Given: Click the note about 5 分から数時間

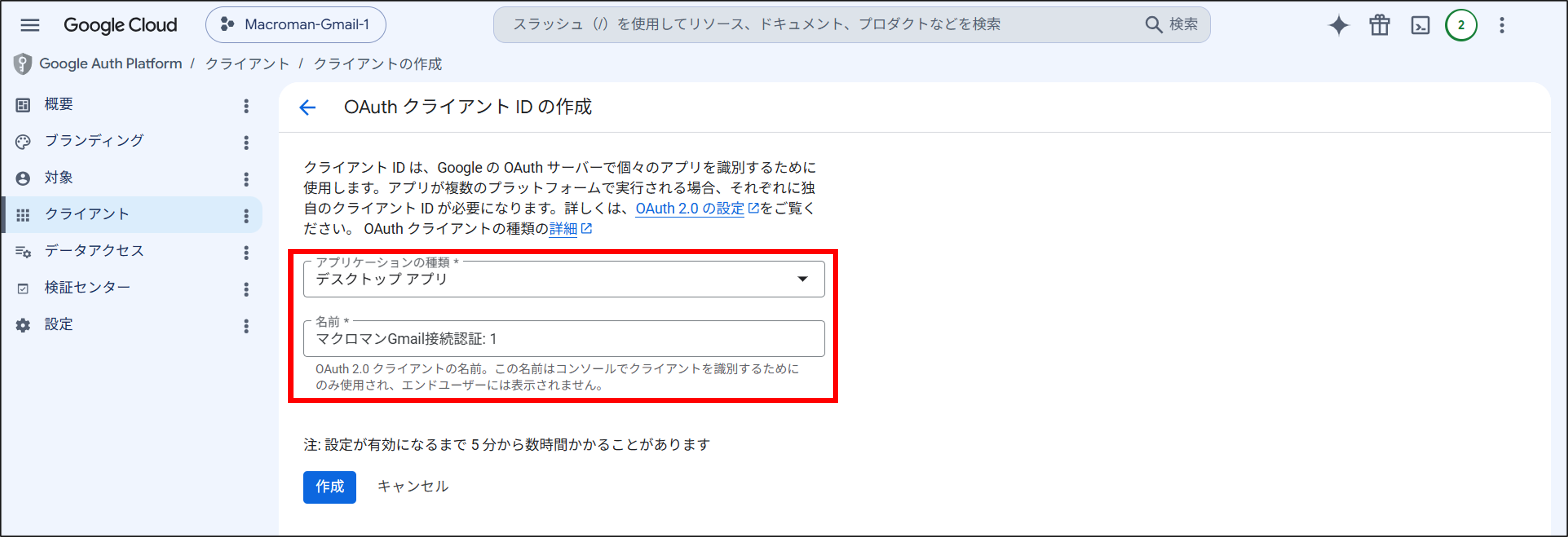Looking at the screenshot, I should [506, 444].
